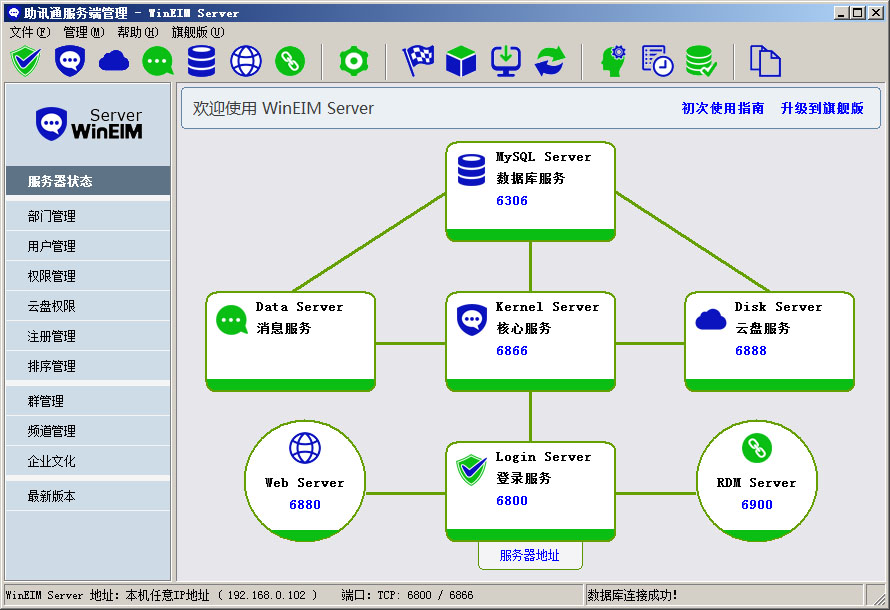Select 频道管理 in the sidebar
Screen dimensions: 890x610
tap(88, 431)
